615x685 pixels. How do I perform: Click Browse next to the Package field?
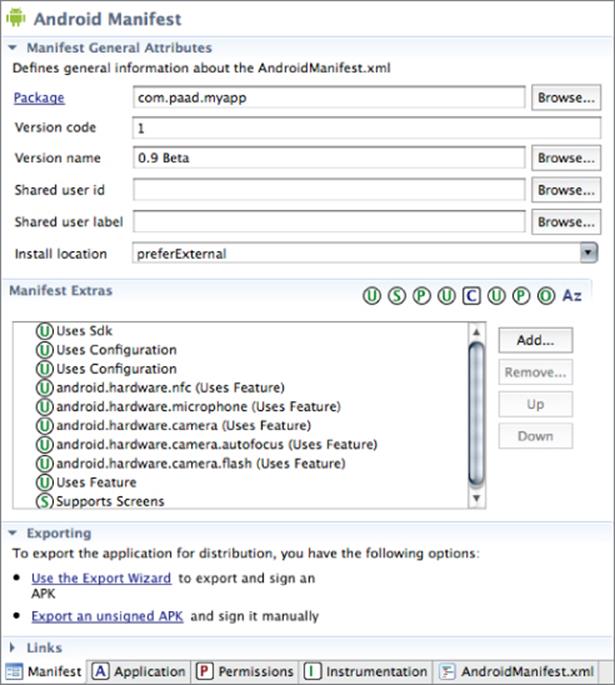coord(566,97)
